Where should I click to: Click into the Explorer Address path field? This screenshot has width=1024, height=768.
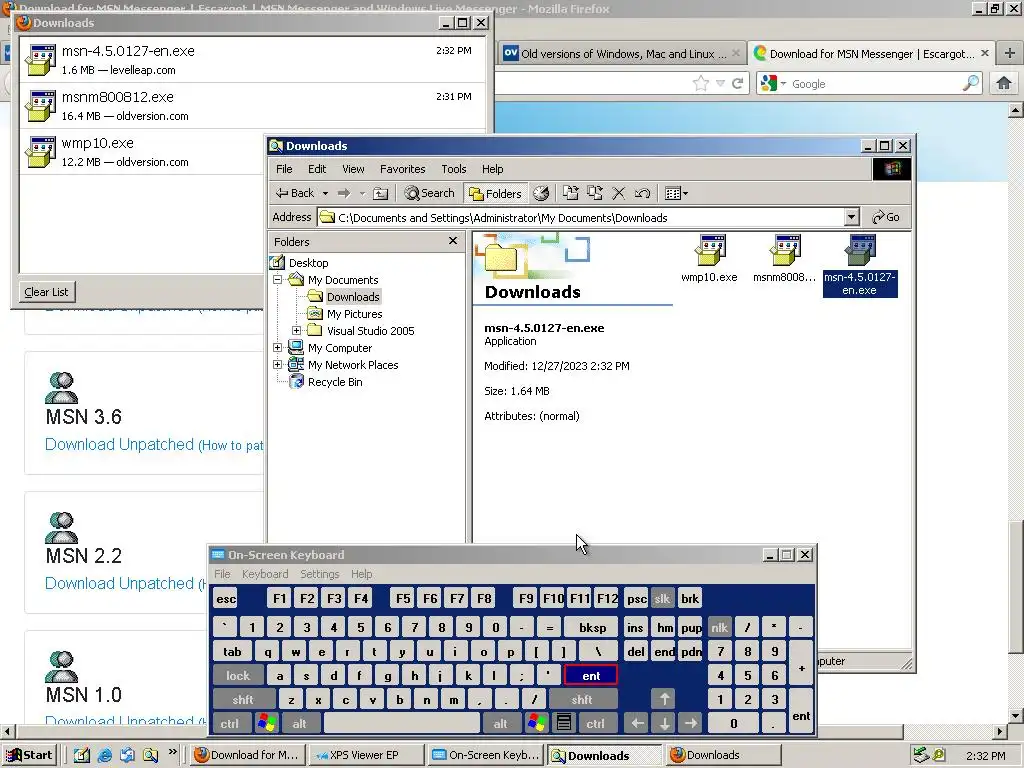tap(580, 217)
